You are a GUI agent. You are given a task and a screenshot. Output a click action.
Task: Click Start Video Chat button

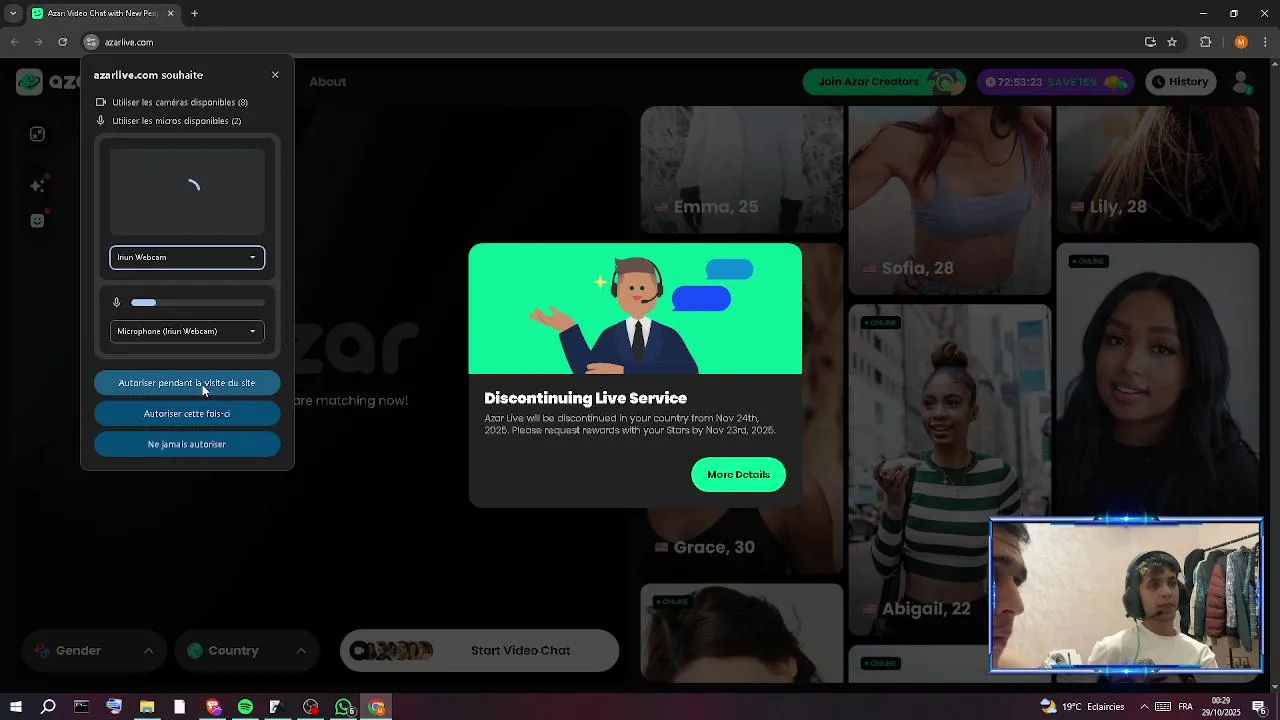pos(480,651)
